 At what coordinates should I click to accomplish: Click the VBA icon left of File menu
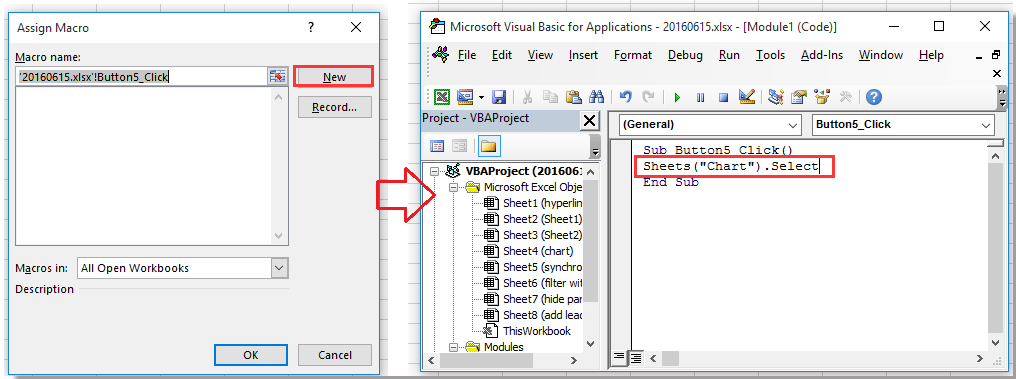pos(441,55)
